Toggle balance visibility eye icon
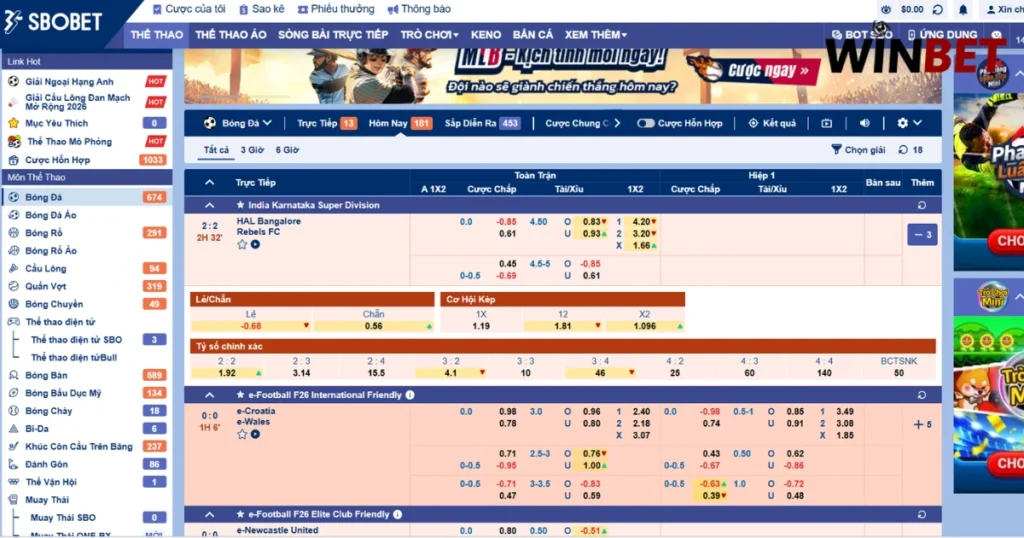The width and height of the screenshot is (1024, 538). coord(886,10)
